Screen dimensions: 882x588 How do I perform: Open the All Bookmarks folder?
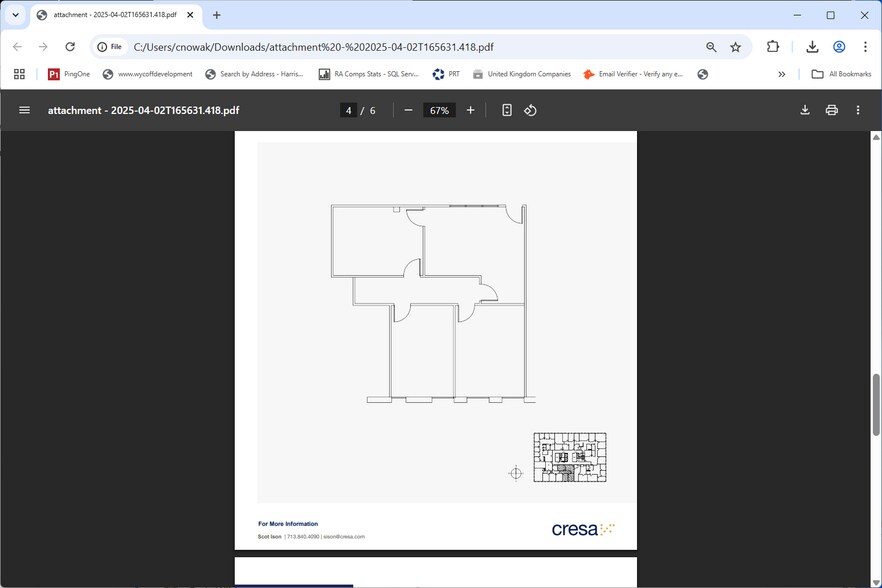(x=842, y=73)
